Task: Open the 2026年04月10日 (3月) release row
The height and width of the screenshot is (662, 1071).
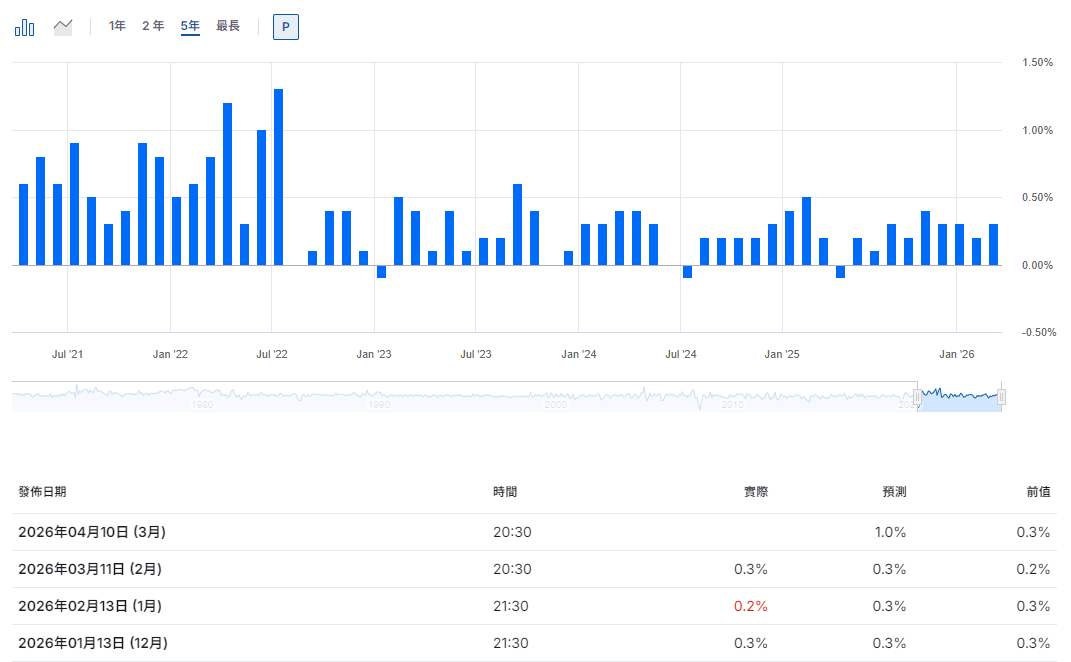Action: pos(92,532)
